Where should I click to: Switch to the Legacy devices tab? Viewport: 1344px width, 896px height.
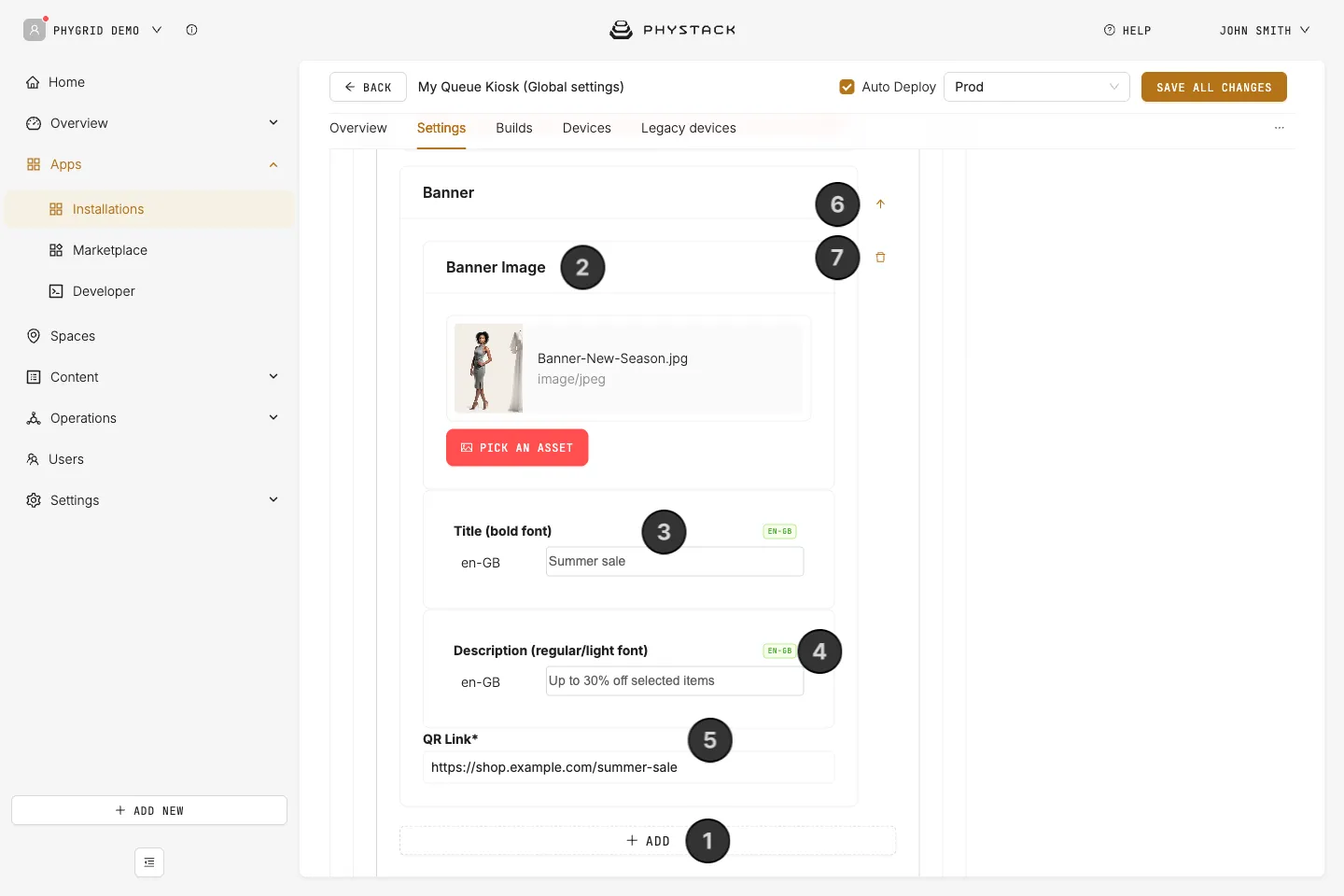click(689, 128)
